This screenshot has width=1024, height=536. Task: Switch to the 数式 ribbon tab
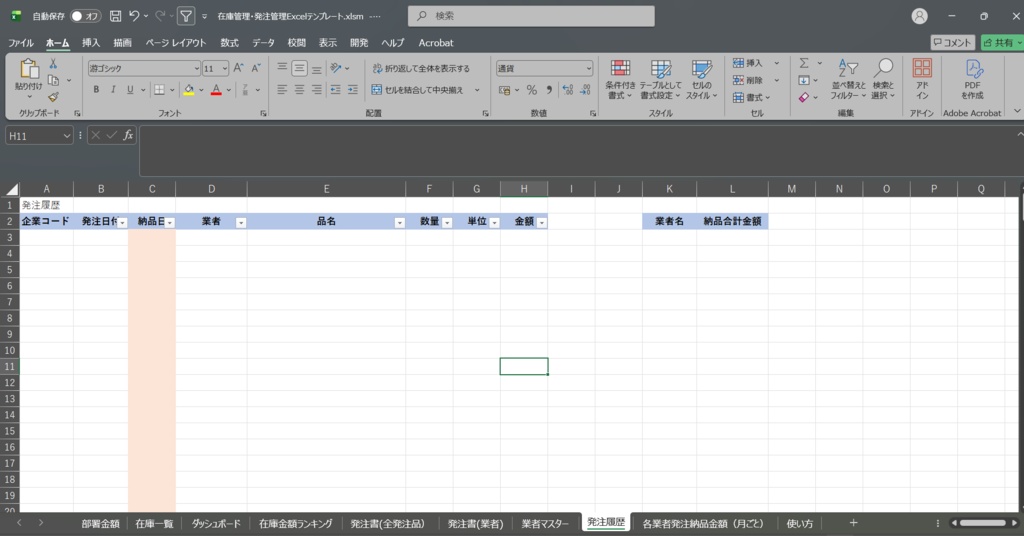(229, 42)
